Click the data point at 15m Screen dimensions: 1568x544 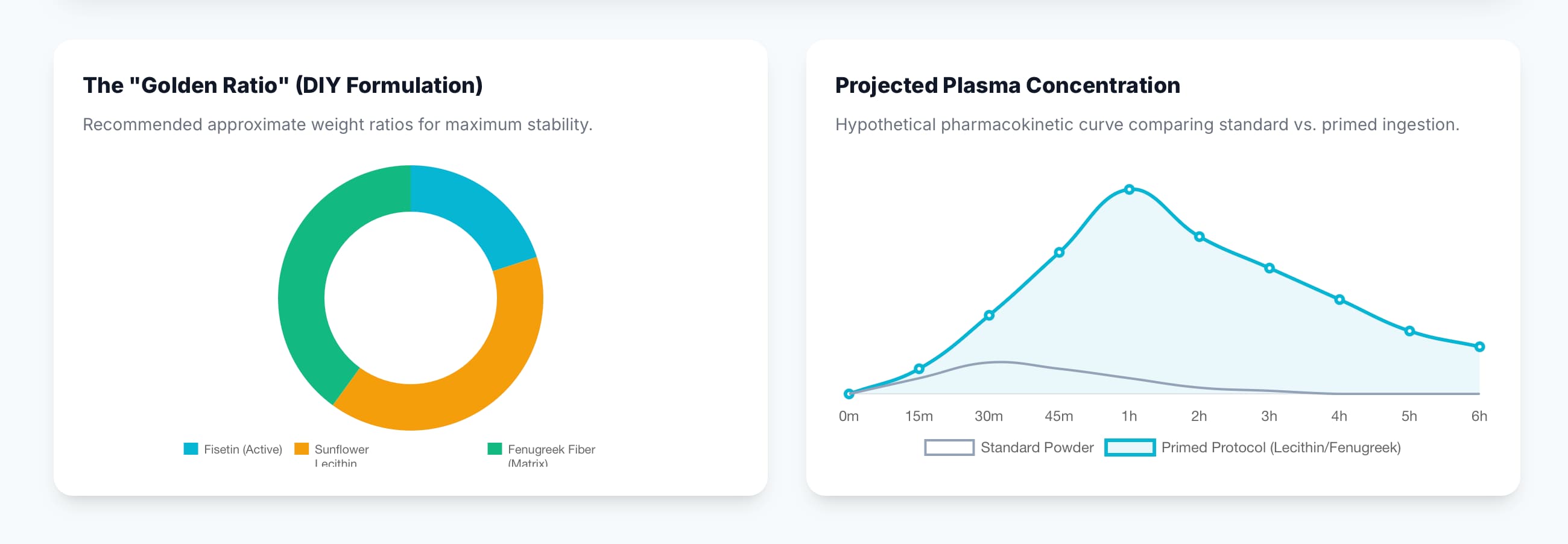(919, 368)
